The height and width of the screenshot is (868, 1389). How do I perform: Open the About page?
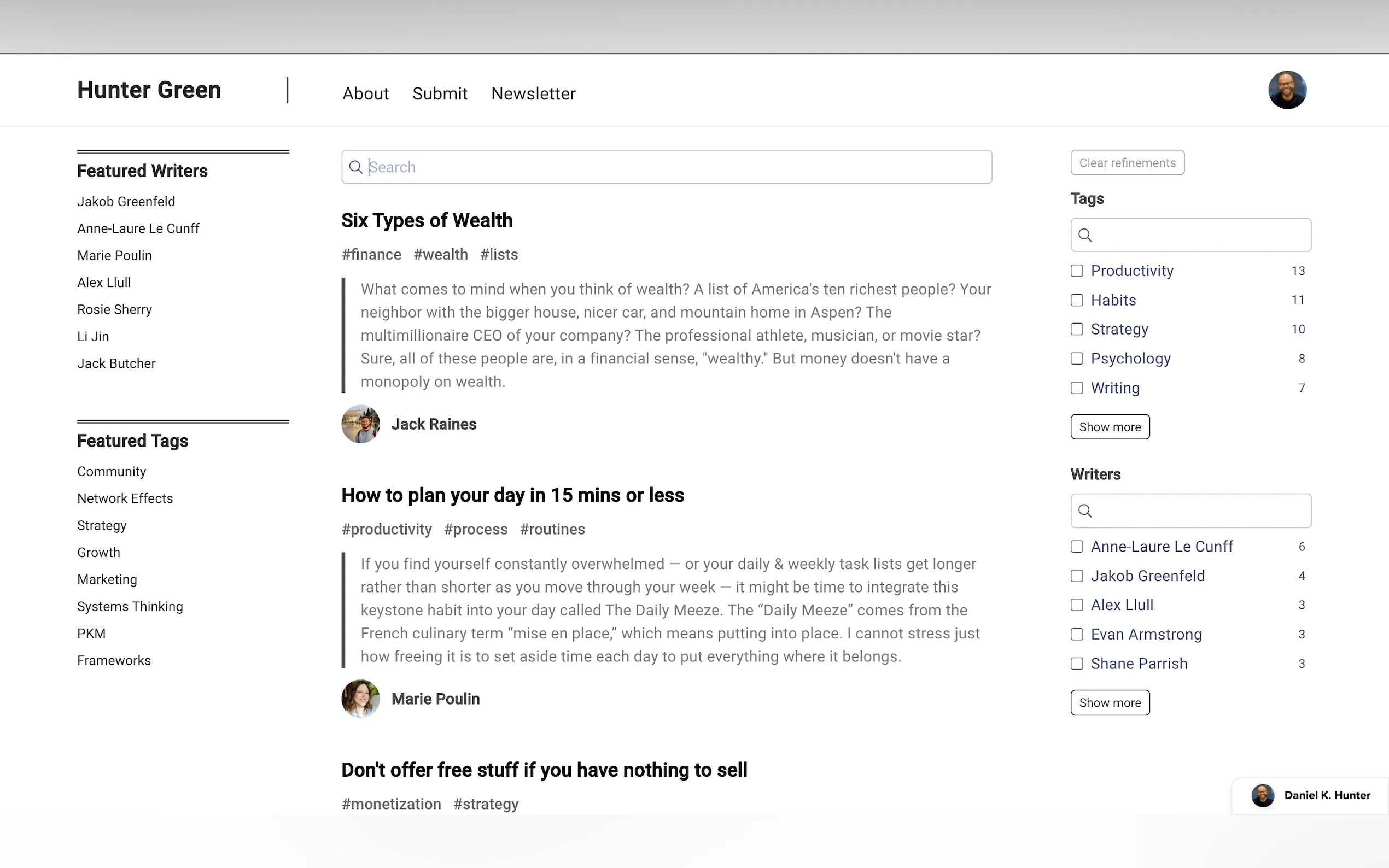365,93
